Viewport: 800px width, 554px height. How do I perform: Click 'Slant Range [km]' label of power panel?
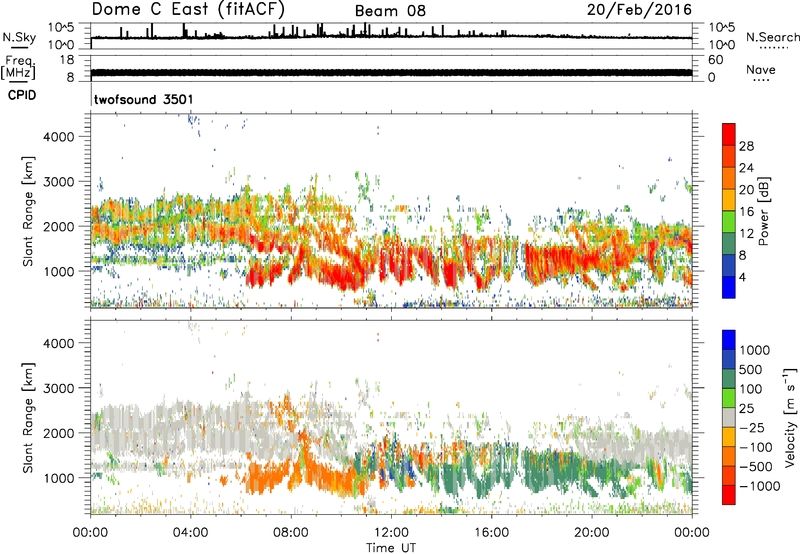(28, 211)
